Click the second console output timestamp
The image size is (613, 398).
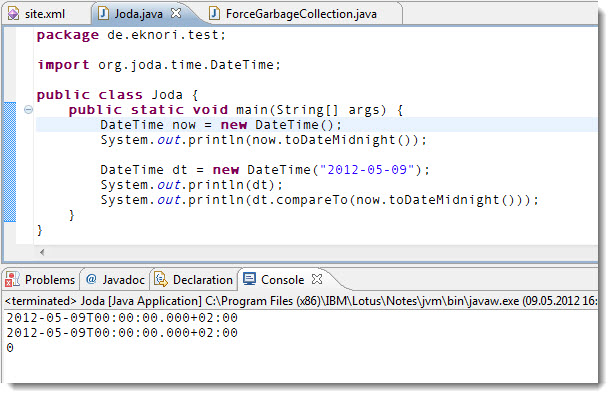click(122, 333)
